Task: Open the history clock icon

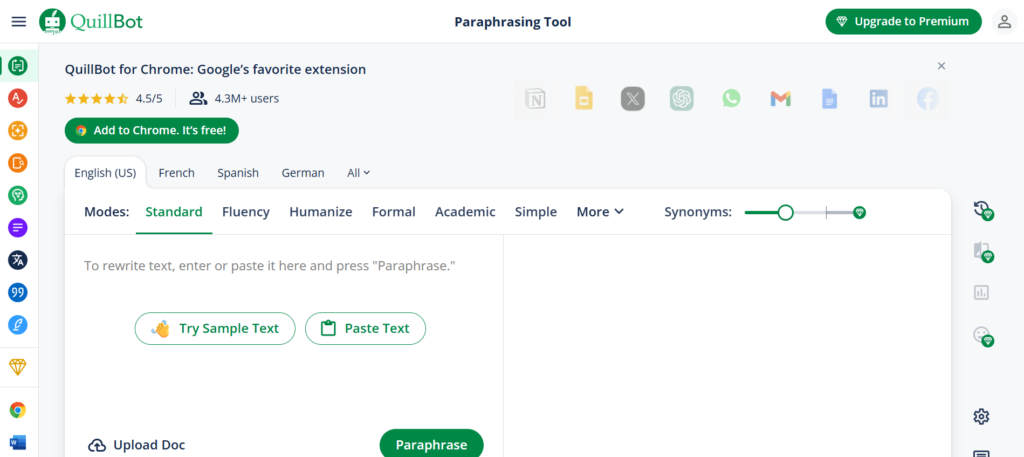Action: pyautogui.click(x=982, y=210)
